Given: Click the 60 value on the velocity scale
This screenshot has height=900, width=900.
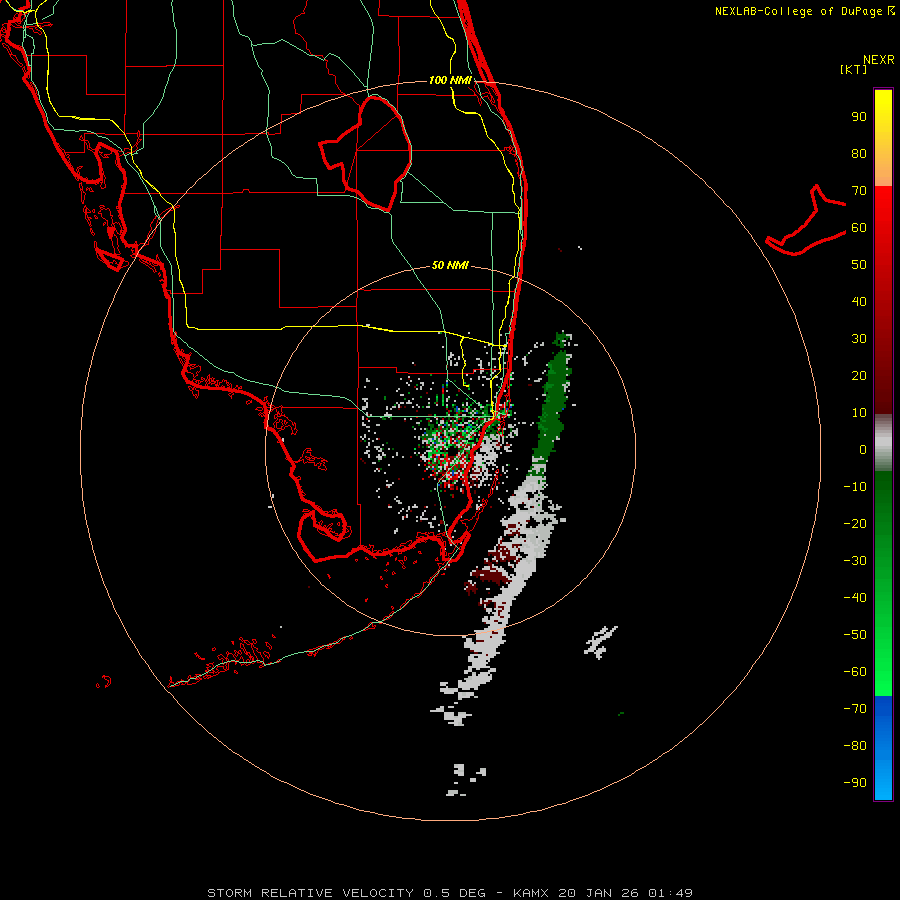Looking at the screenshot, I should coord(859,227).
